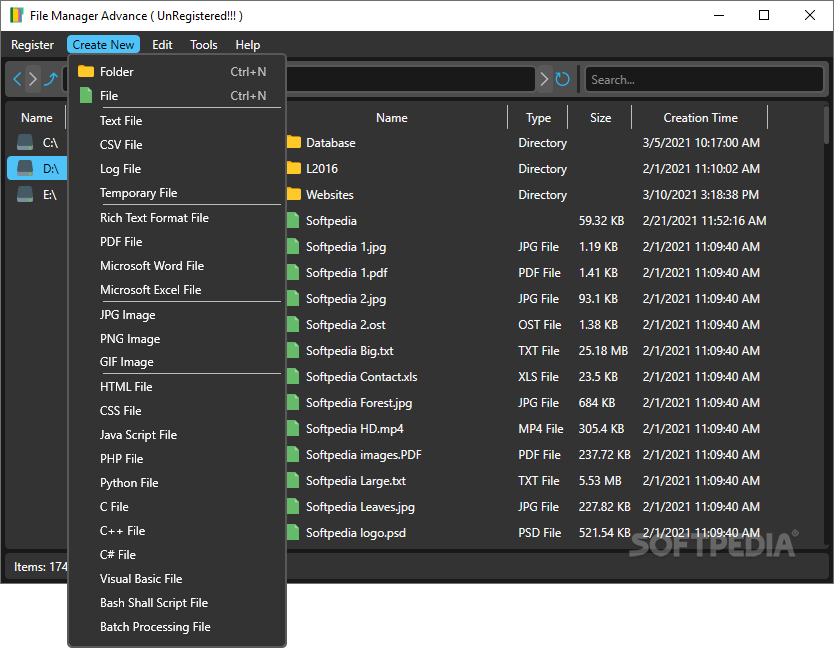Viewport: 834px width, 648px height.
Task: Choose Log File from menu
Action: 177,169
